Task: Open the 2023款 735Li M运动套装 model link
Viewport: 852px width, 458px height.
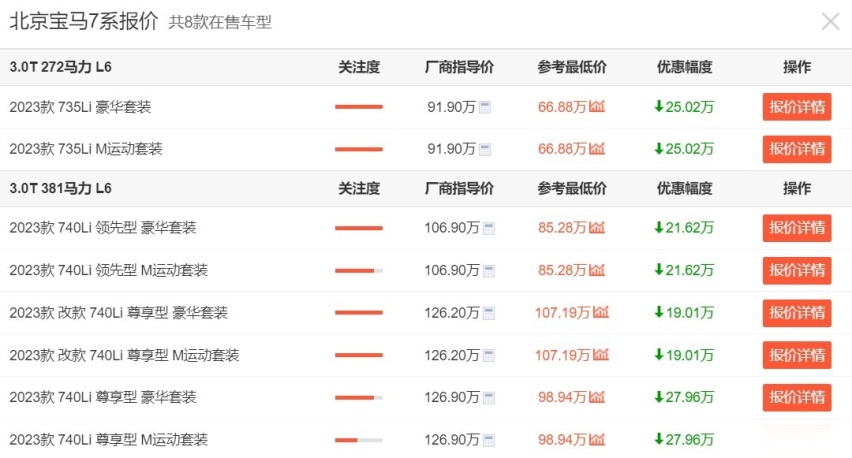Action: pos(86,149)
